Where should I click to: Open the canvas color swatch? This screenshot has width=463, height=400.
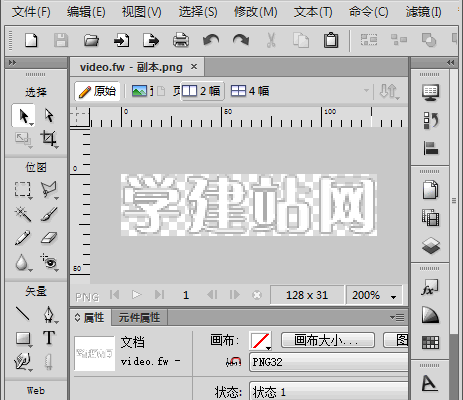pyautogui.click(x=260, y=340)
